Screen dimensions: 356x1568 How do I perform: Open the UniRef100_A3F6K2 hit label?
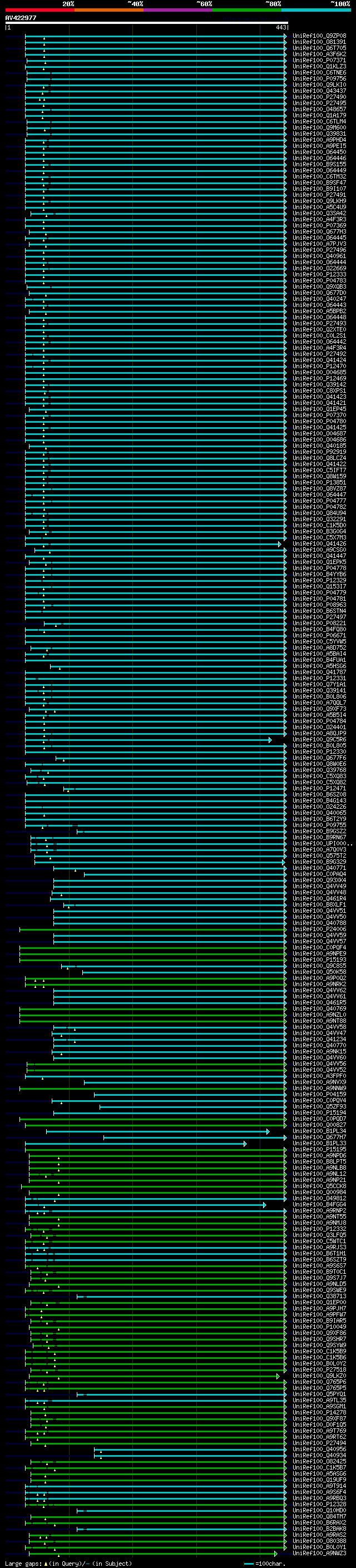pyautogui.click(x=319, y=54)
